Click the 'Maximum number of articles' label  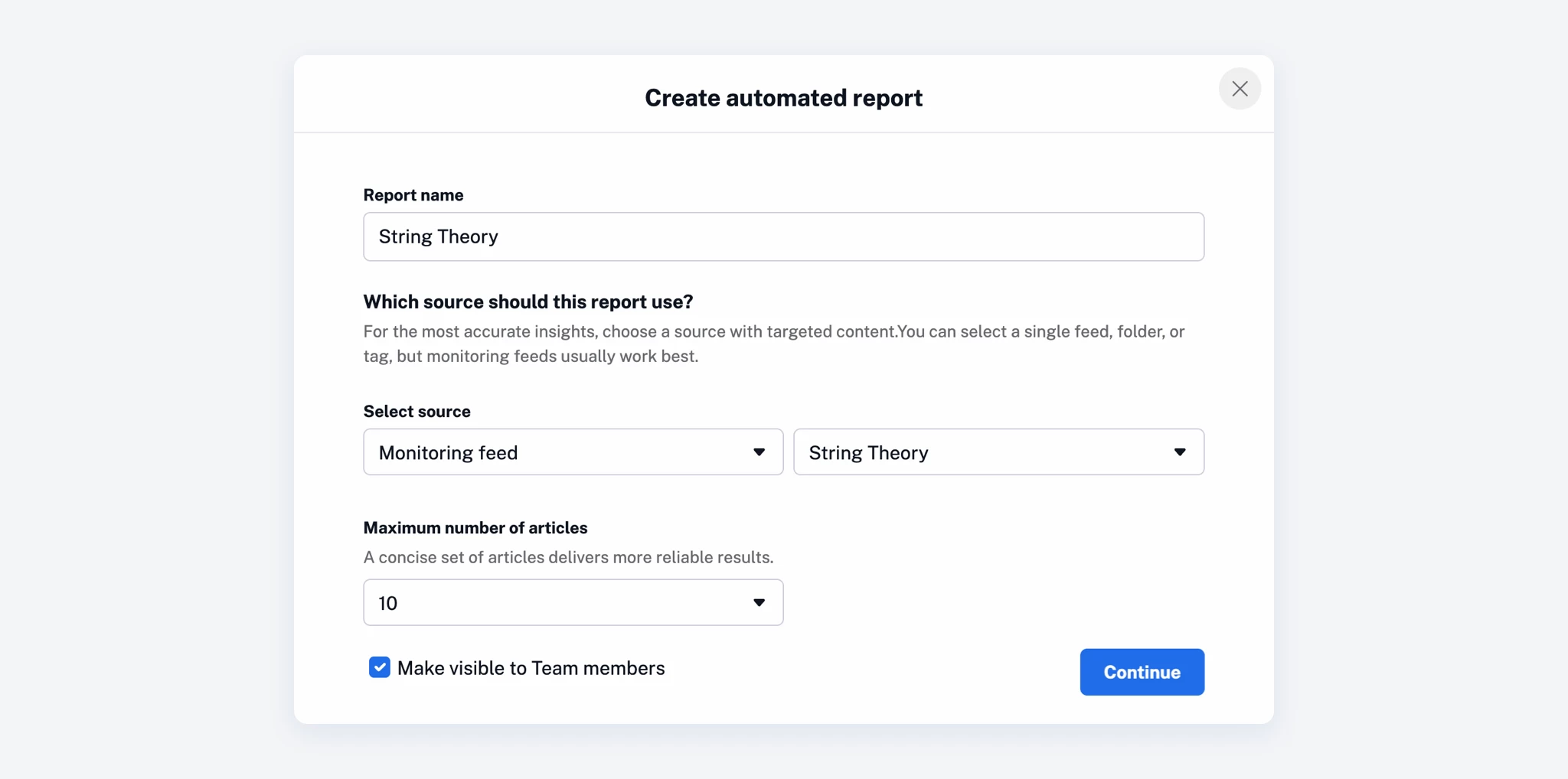tap(475, 528)
